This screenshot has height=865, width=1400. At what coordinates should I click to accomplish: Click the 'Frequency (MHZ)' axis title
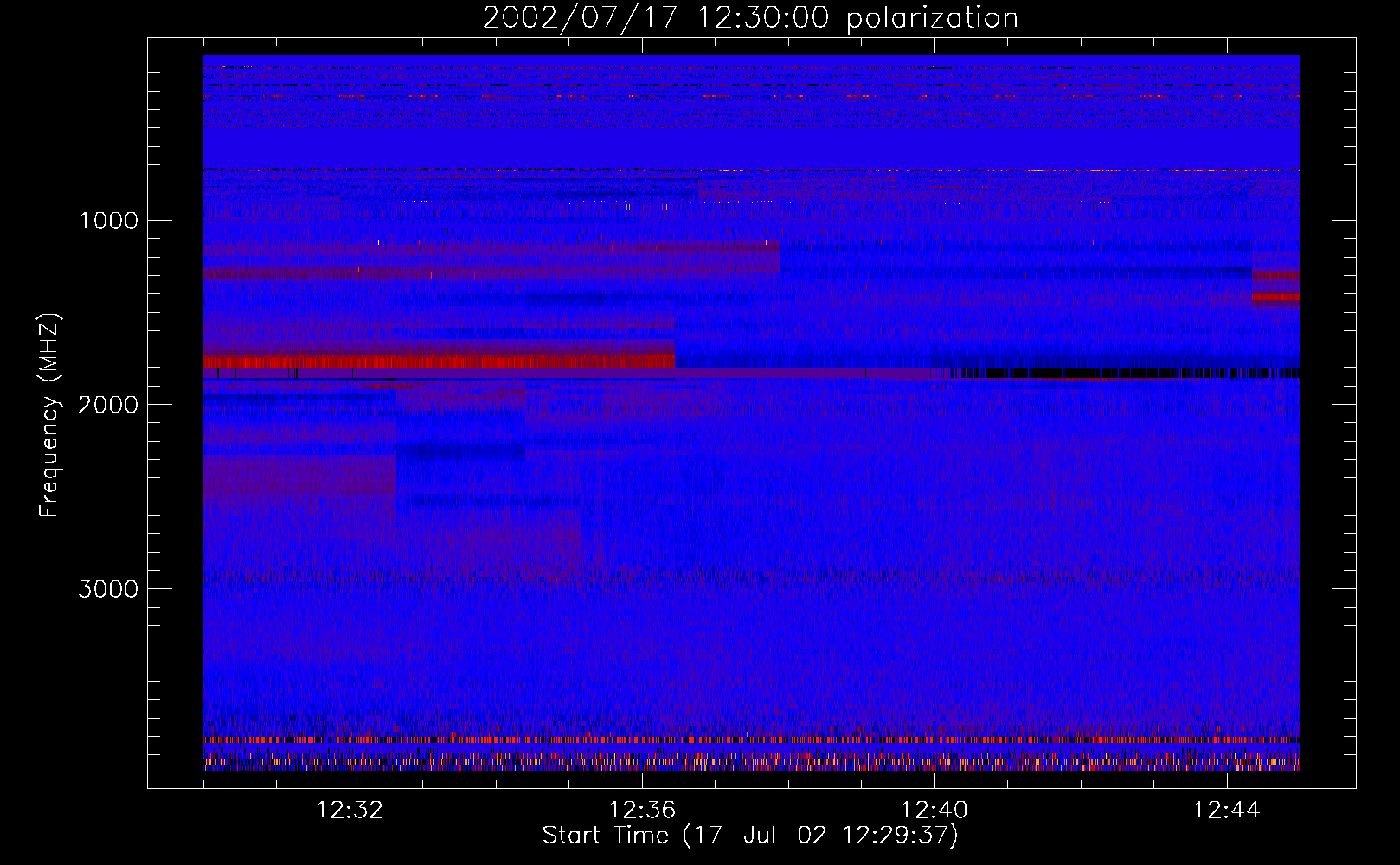(x=49, y=415)
